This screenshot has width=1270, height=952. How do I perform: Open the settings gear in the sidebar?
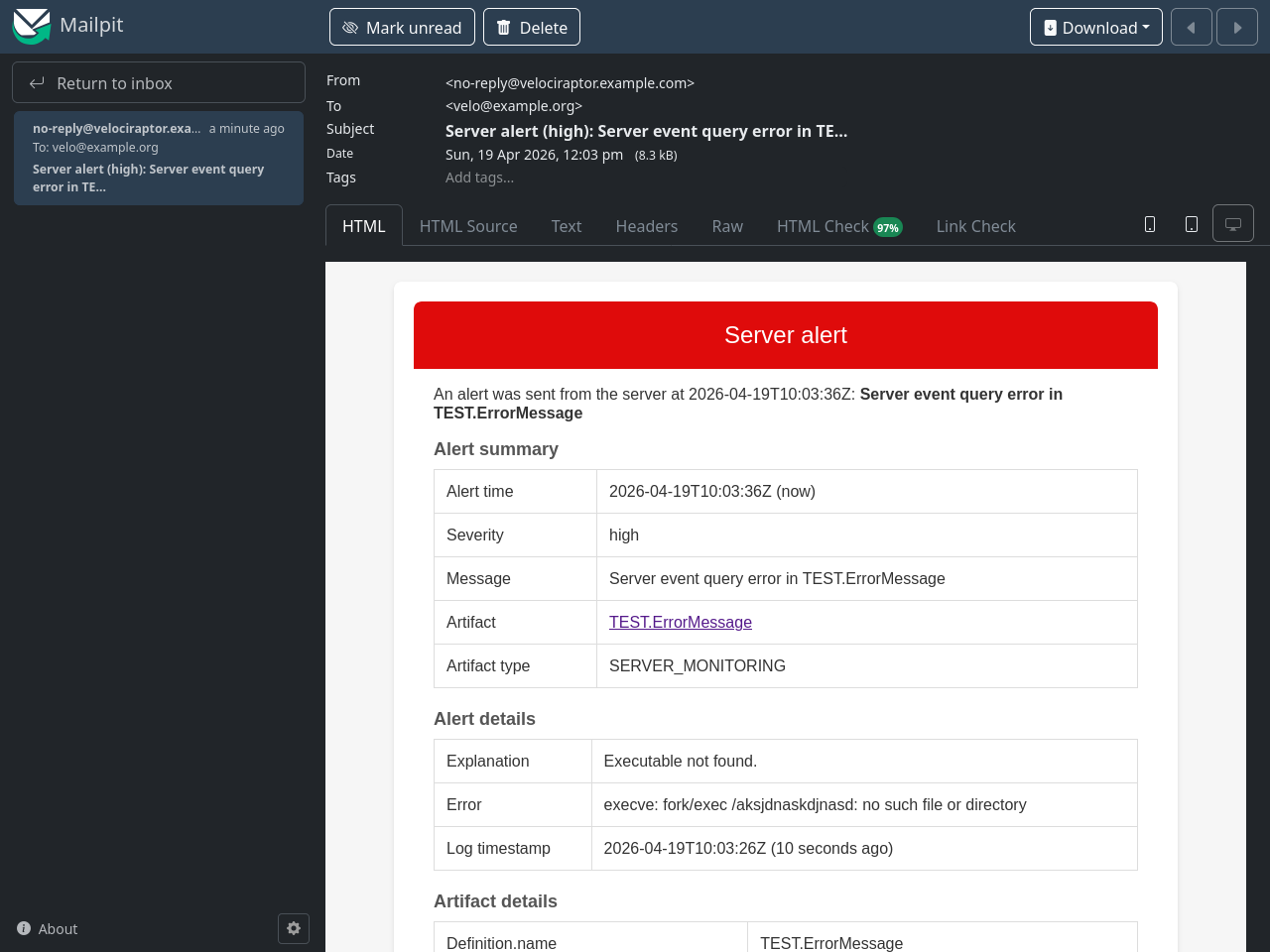(x=294, y=928)
